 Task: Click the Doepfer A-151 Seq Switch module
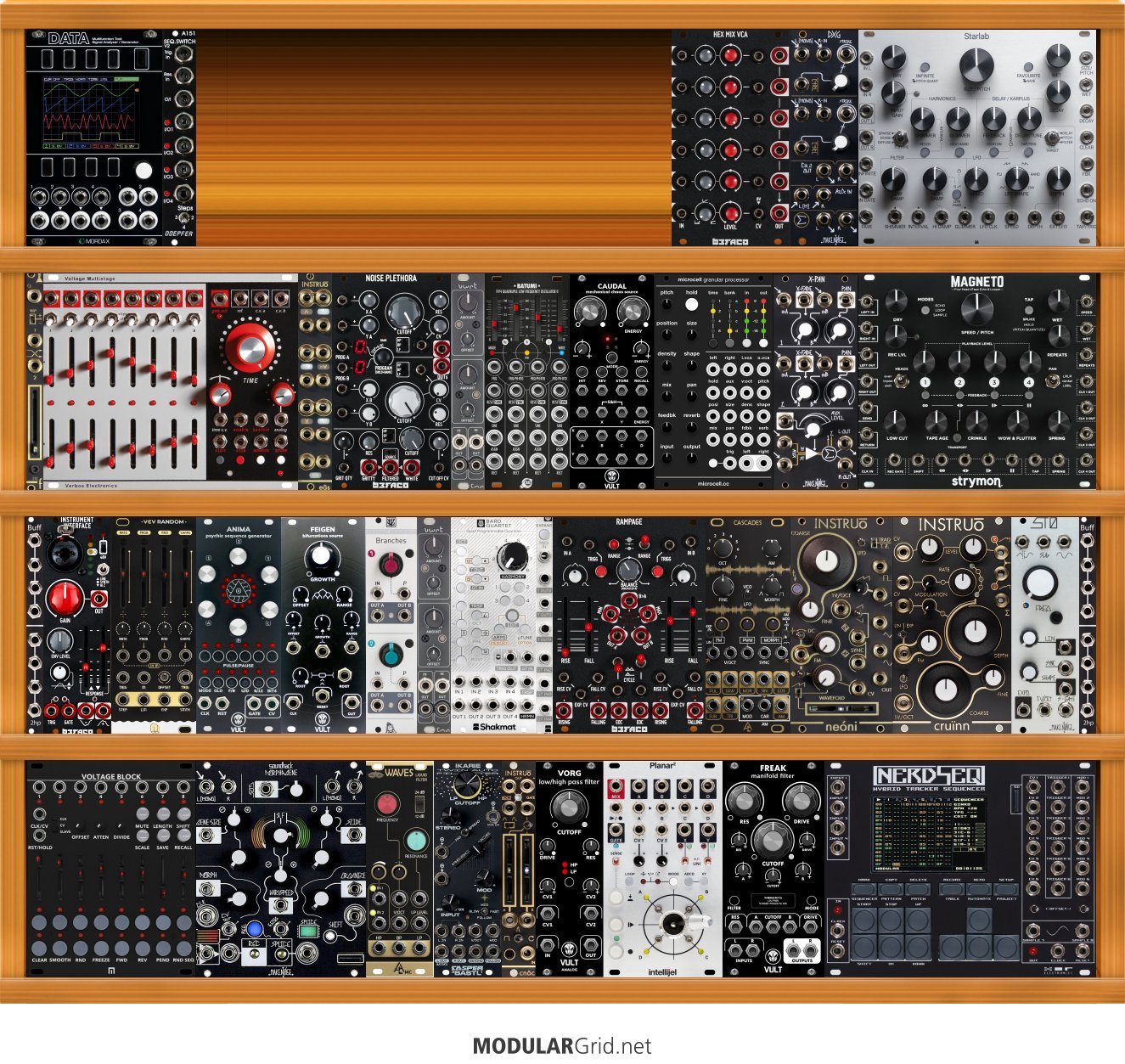(x=178, y=138)
